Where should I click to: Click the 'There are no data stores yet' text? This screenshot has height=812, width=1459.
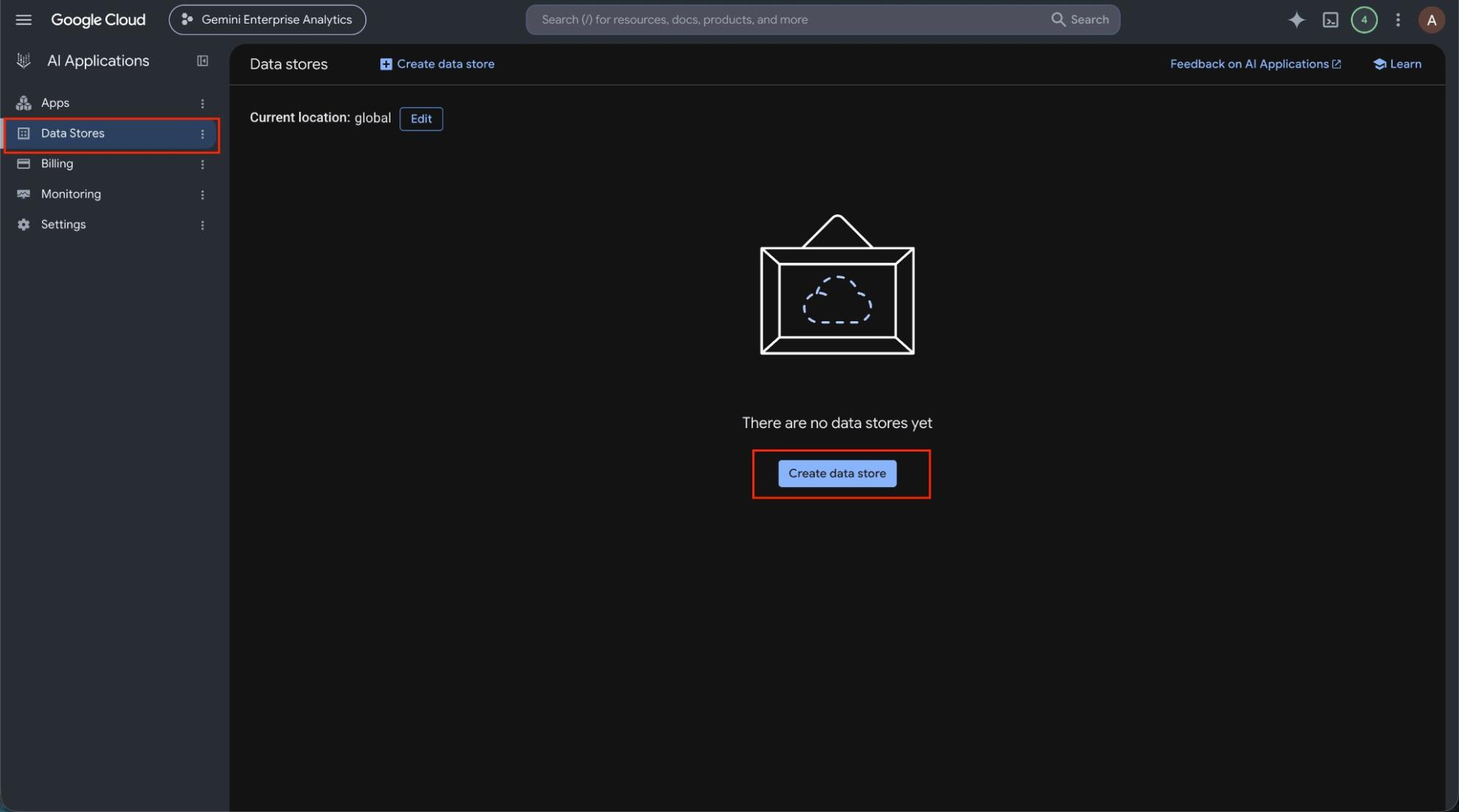[x=837, y=423]
